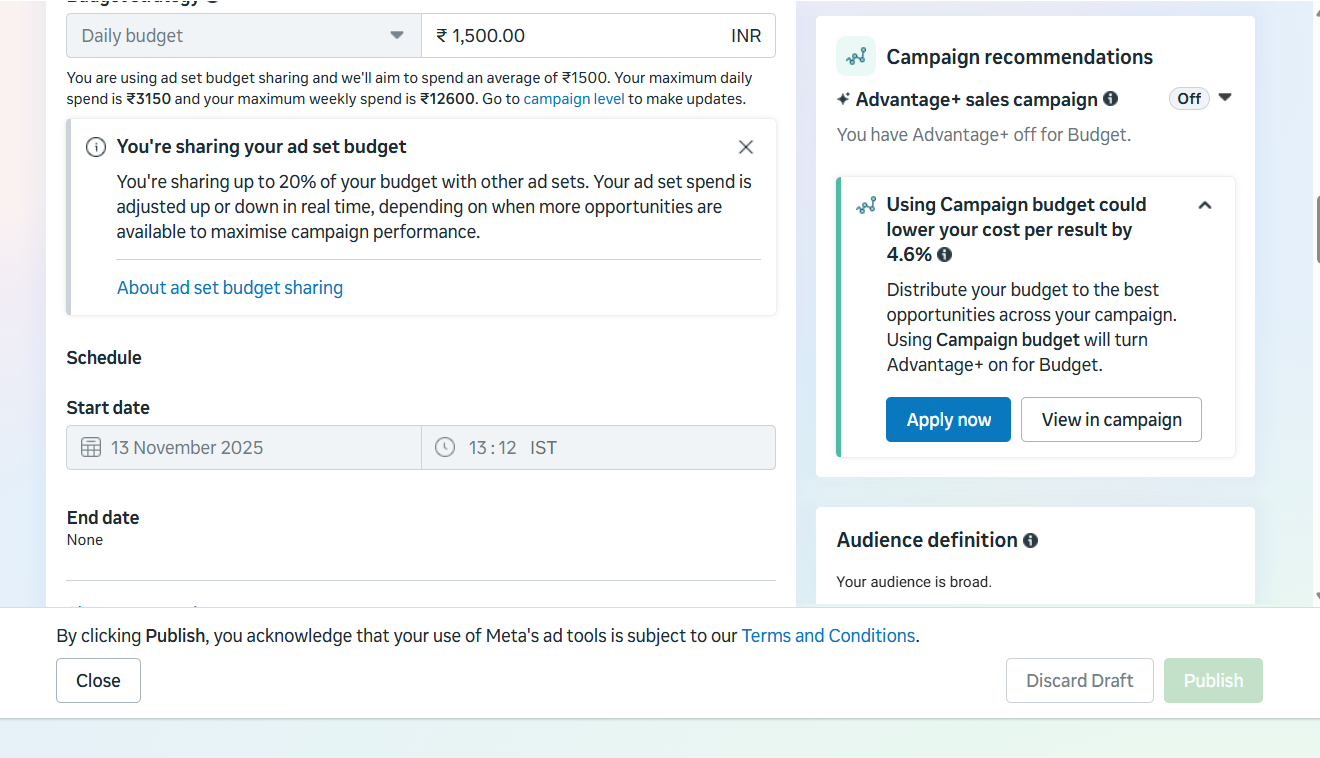
Task: Toggle the Advantage+ Off switch
Action: tap(1189, 99)
